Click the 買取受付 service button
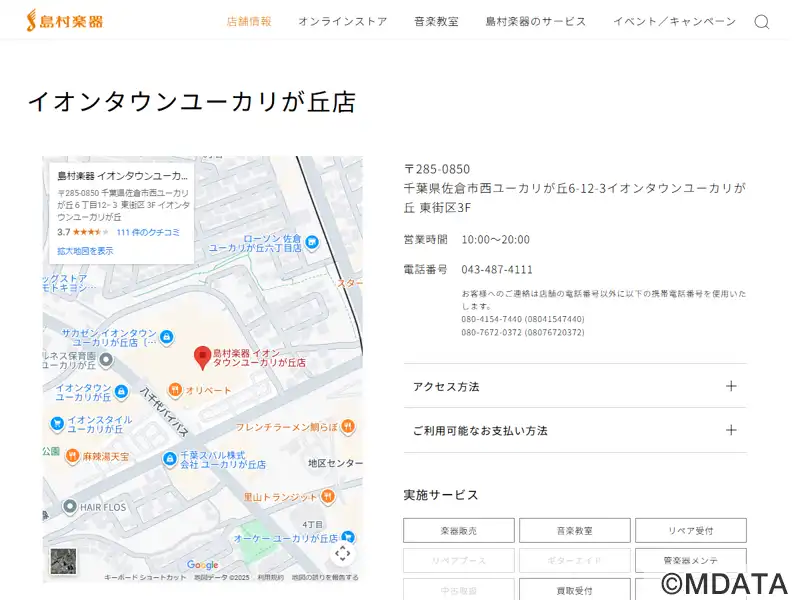 (574, 590)
